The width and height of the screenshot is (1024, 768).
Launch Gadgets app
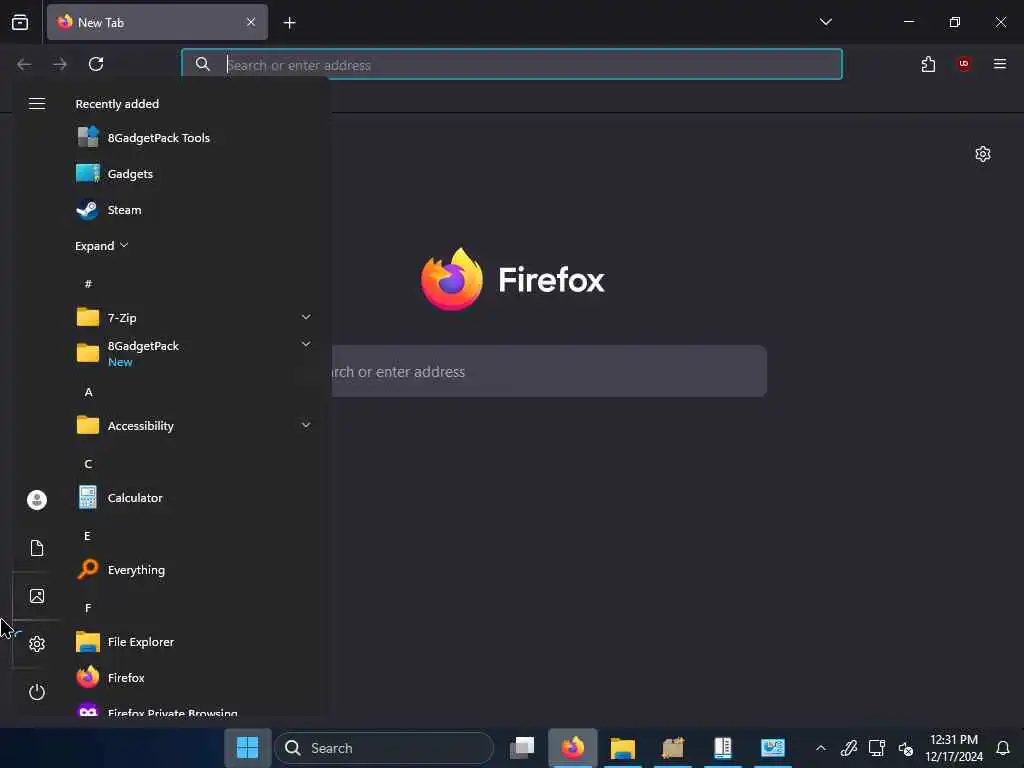pyautogui.click(x=194, y=174)
